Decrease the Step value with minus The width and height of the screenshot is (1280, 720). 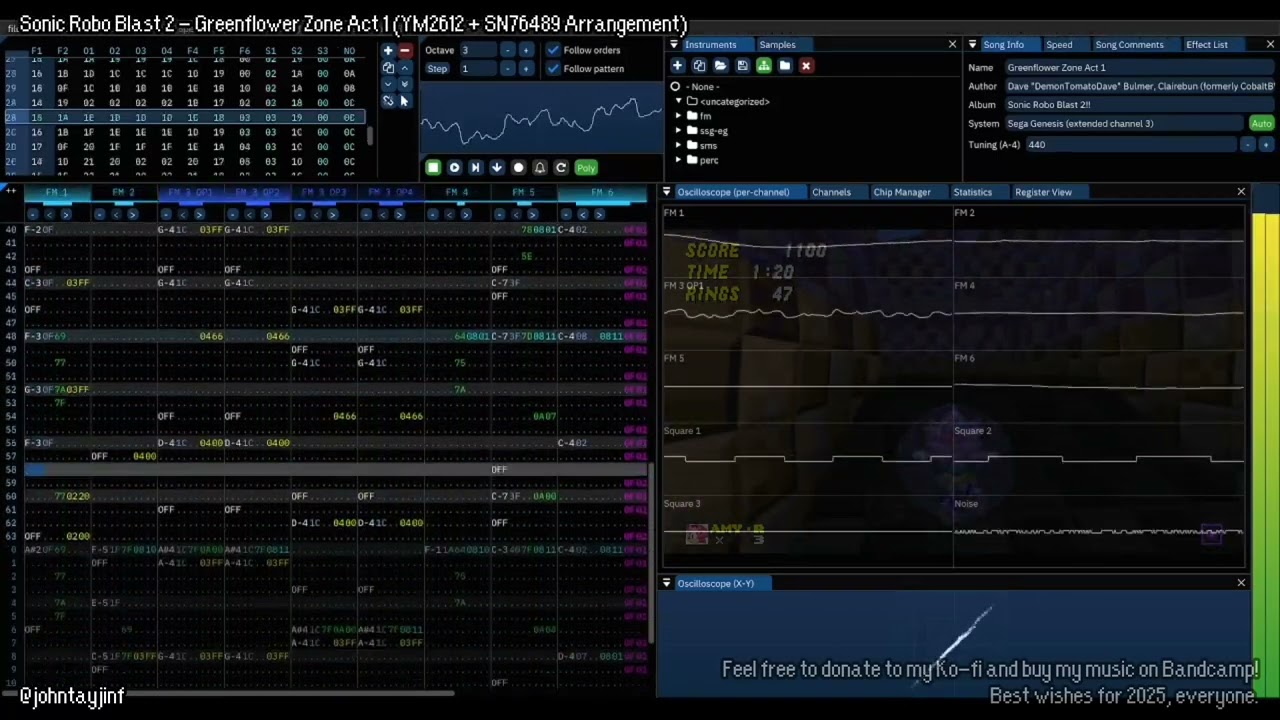pos(508,69)
